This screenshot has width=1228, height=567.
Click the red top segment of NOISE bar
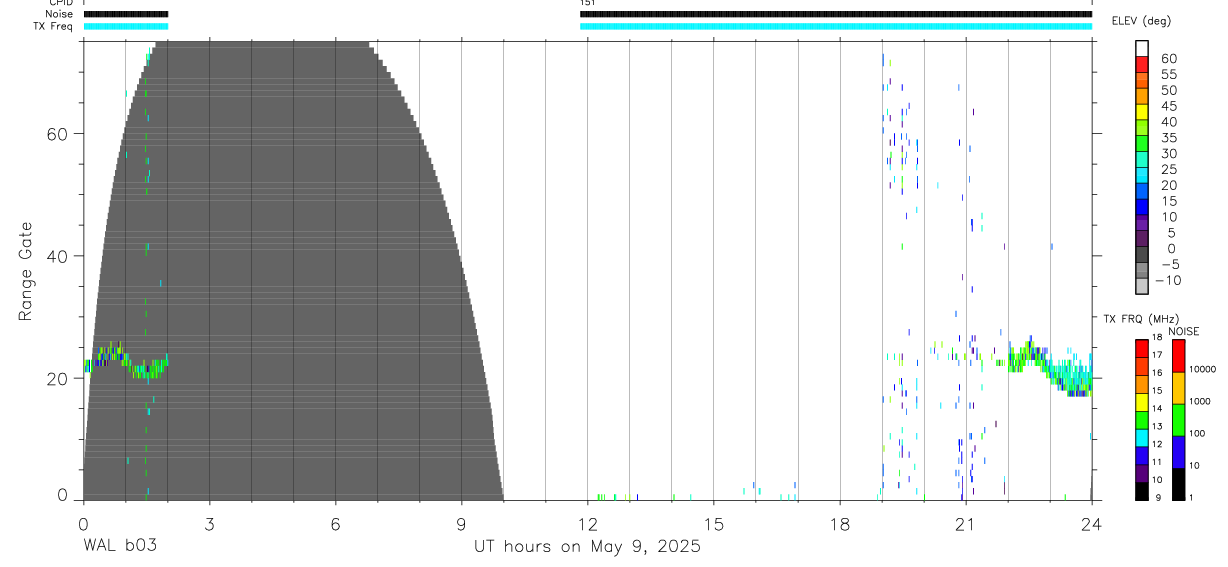1179,355
